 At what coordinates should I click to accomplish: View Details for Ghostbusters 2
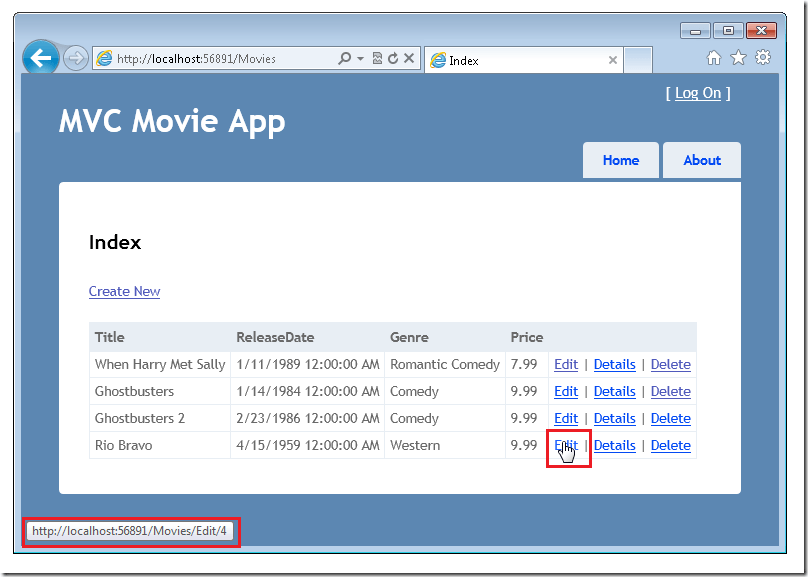(614, 418)
